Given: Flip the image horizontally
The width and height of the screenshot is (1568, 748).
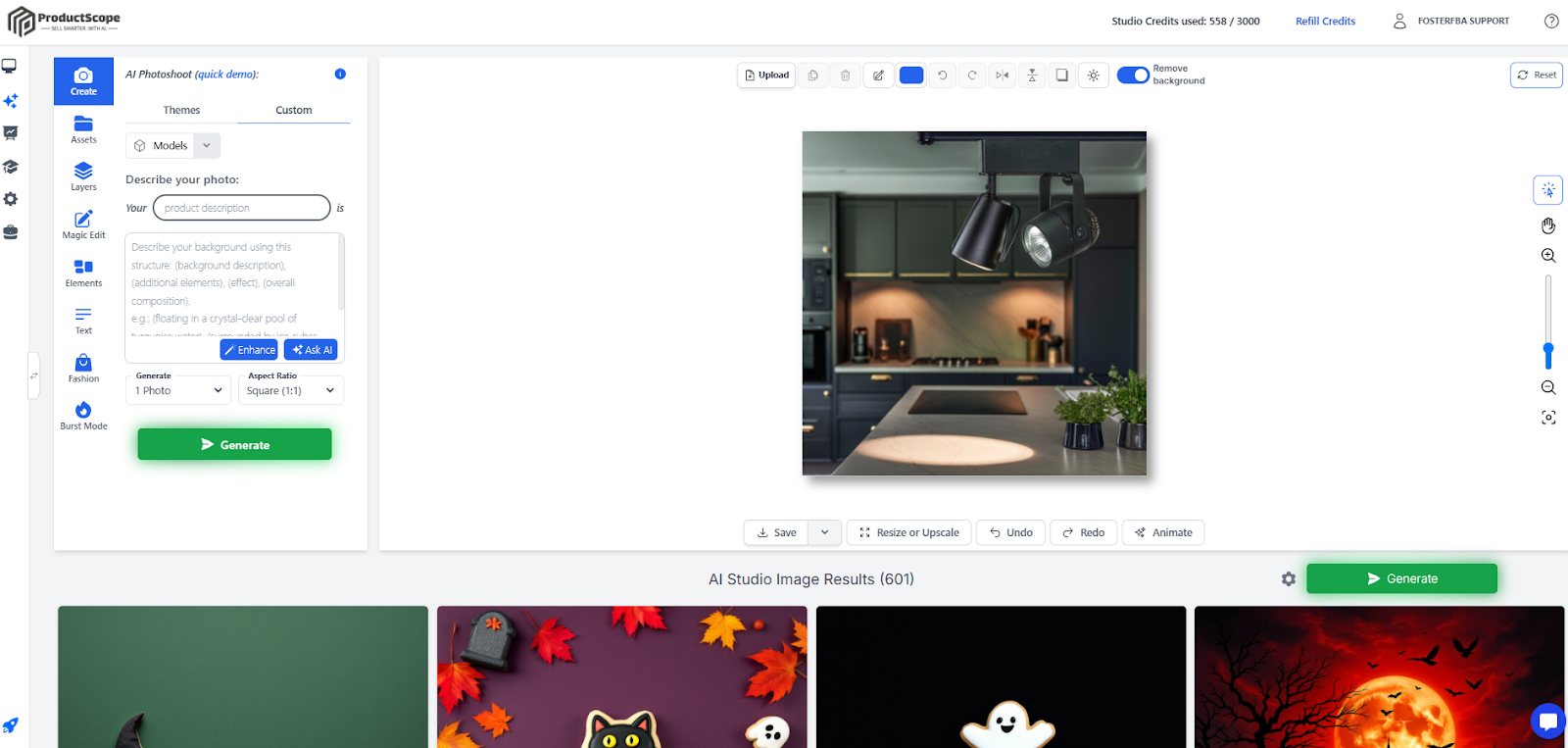Looking at the screenshot, I should point(1002,75).
